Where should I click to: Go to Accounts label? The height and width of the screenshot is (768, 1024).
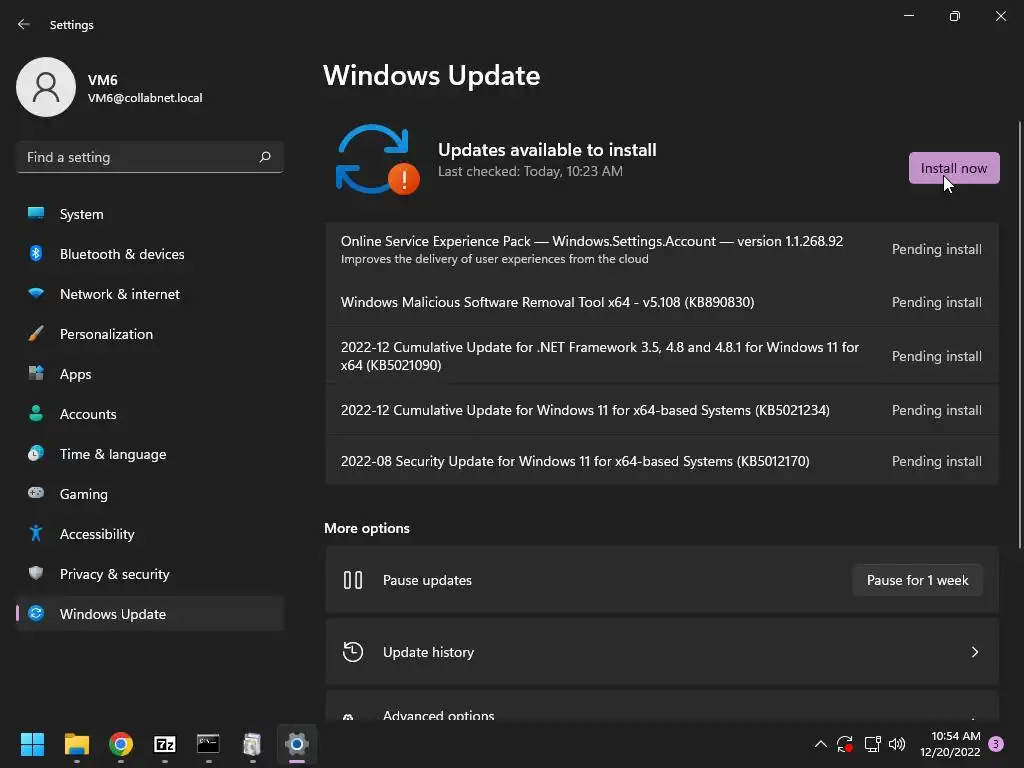click(88, 414)
